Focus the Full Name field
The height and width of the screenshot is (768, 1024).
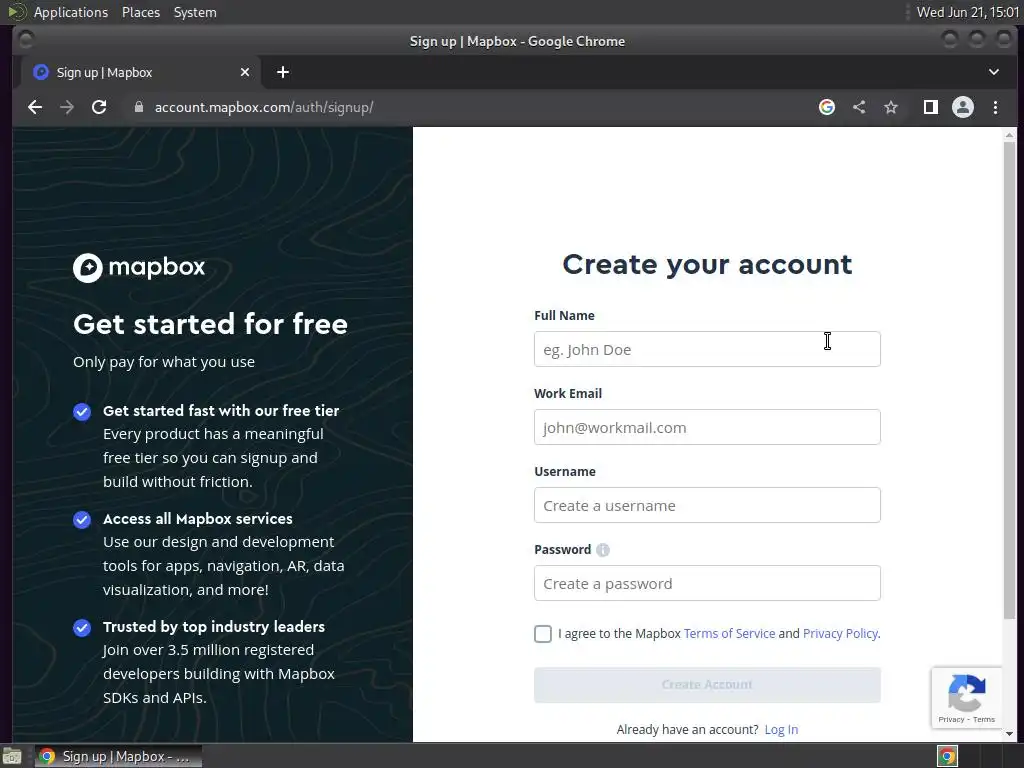click(x=707, y=349)
